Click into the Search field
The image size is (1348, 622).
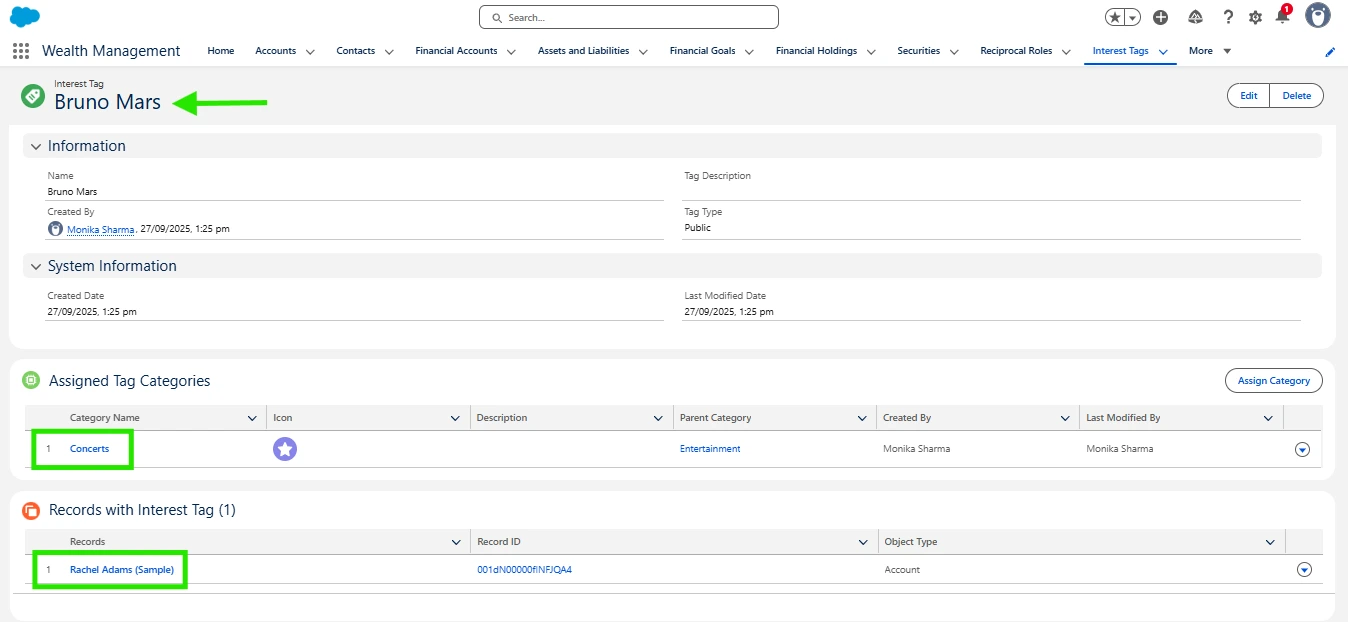628,18
